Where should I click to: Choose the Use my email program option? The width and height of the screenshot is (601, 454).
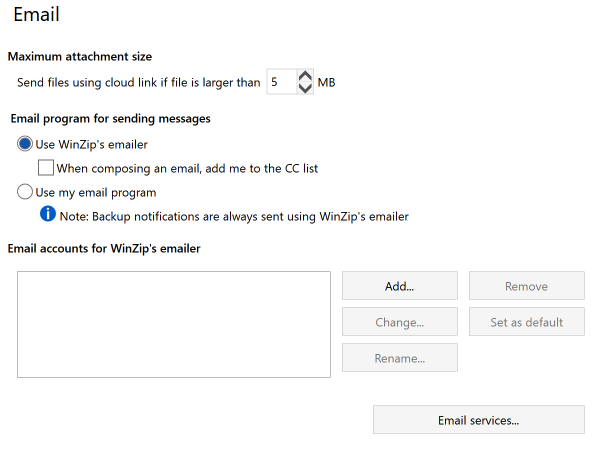tap(25, 192)
